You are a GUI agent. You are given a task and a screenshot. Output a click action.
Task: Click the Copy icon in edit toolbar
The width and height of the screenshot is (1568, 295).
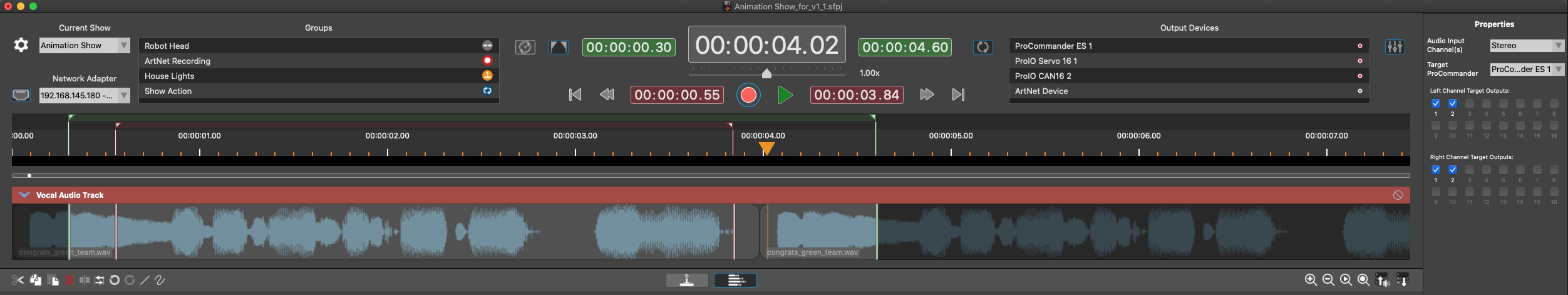(36, 280)
